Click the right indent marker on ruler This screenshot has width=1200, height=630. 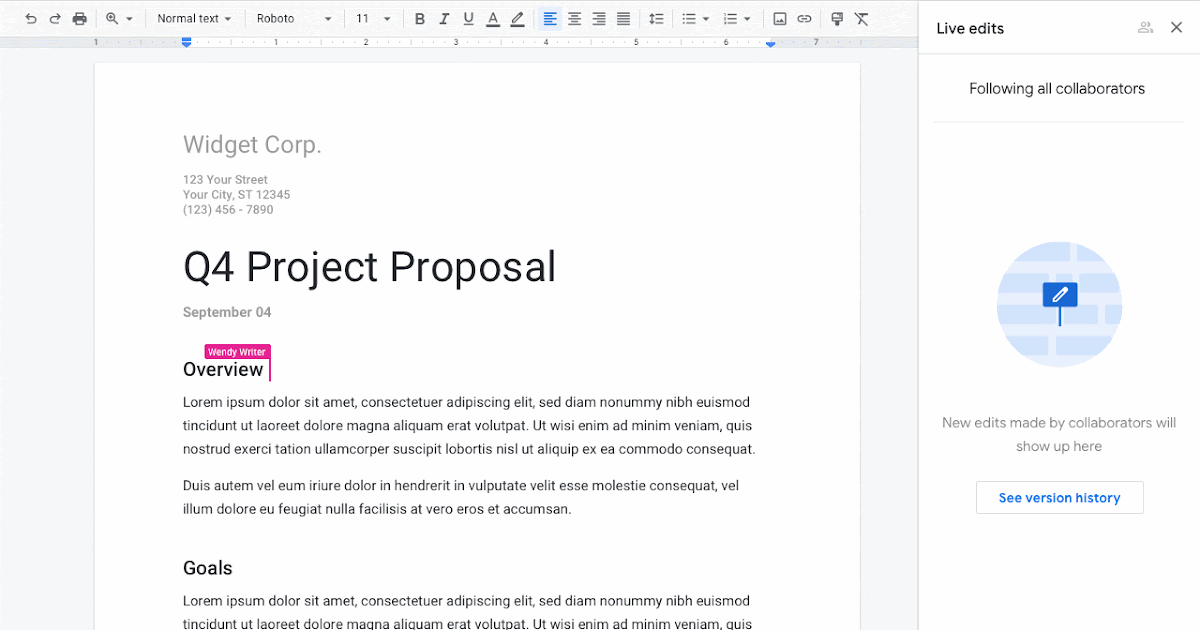[x=770, y=44]
